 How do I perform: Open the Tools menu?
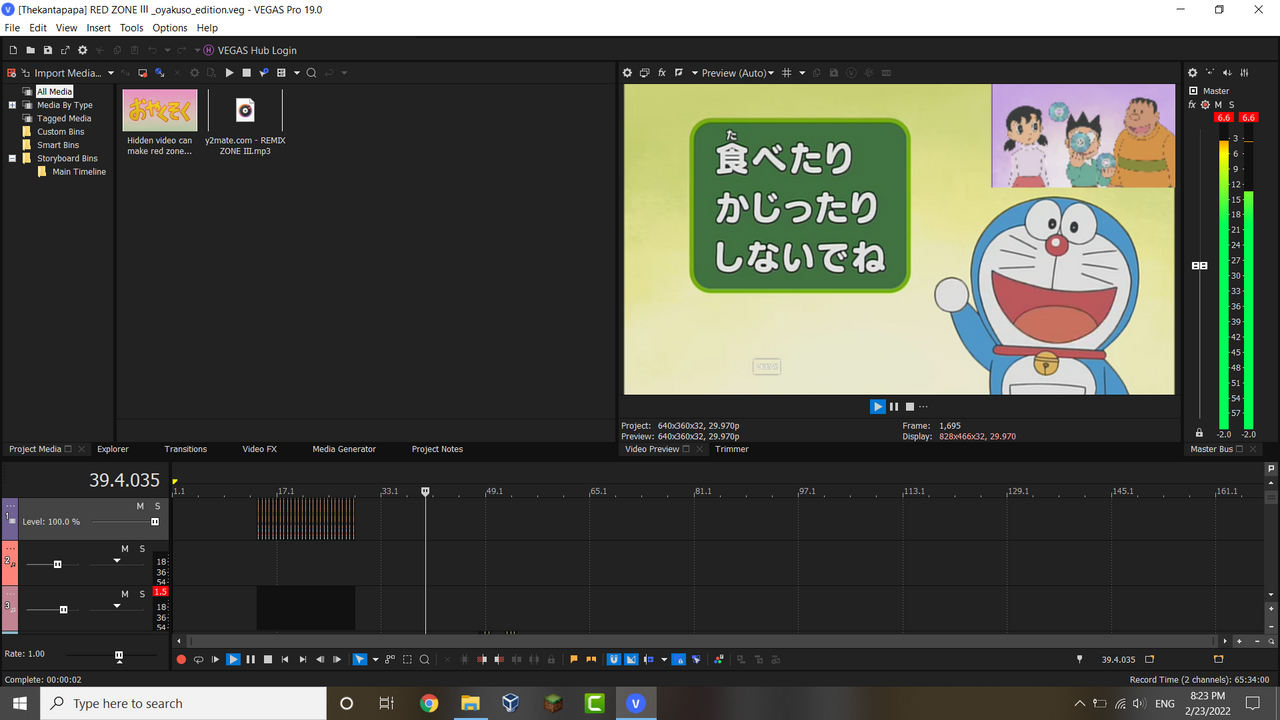[131, 28]
